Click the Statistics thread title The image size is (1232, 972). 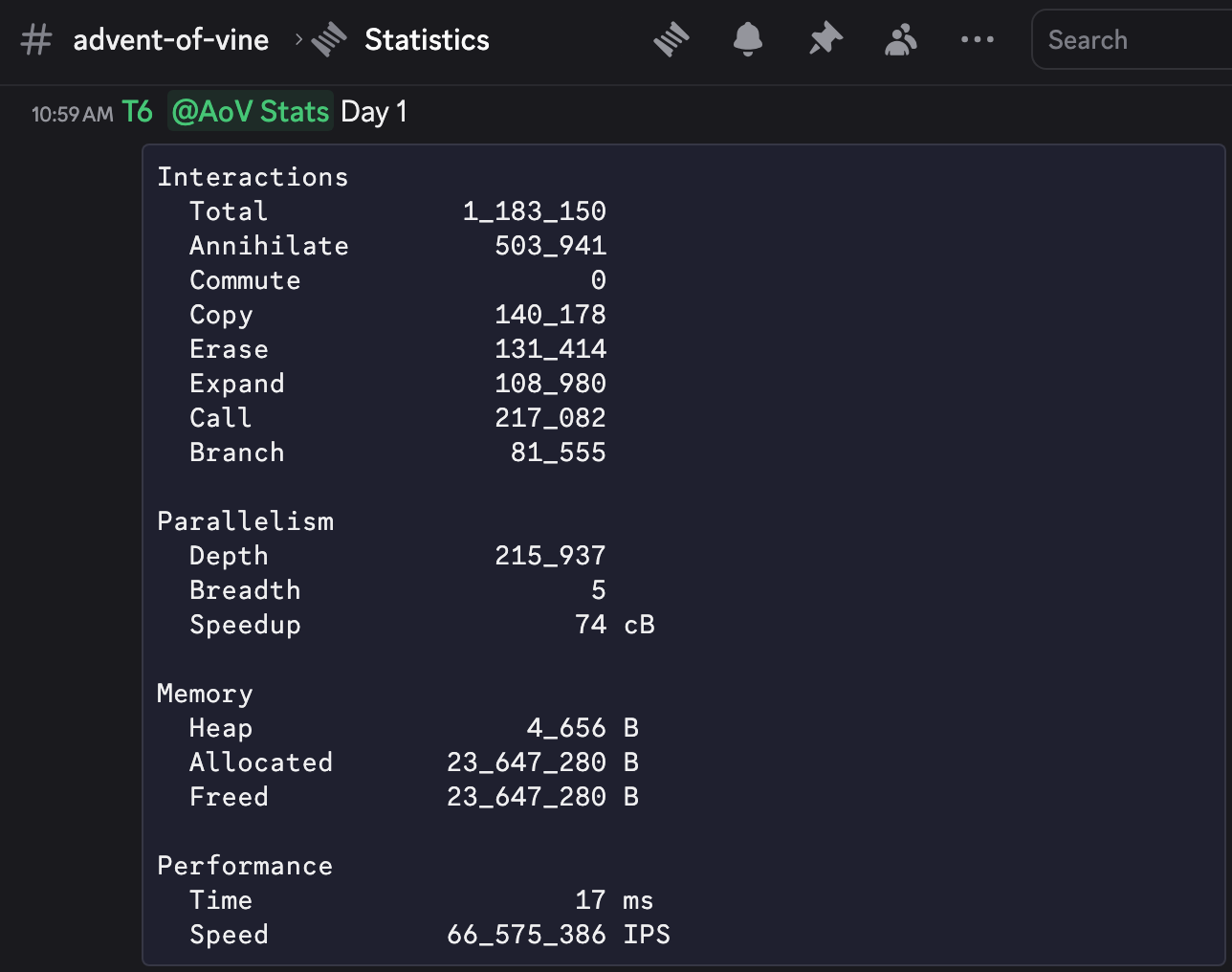[427, 40]
